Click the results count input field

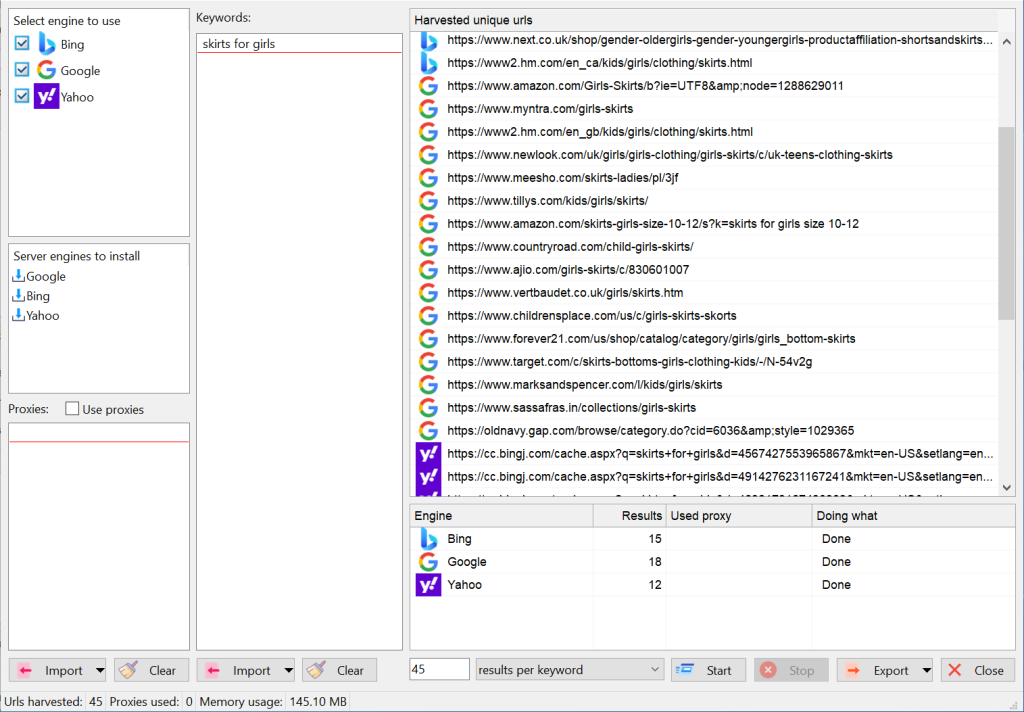pos(439,670)
